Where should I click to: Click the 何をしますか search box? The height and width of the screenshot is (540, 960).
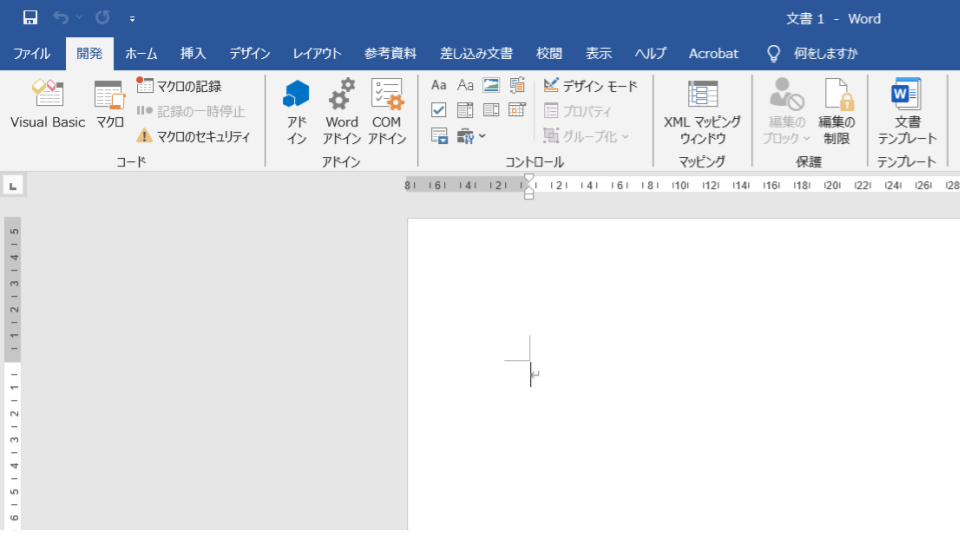point(826,54)
